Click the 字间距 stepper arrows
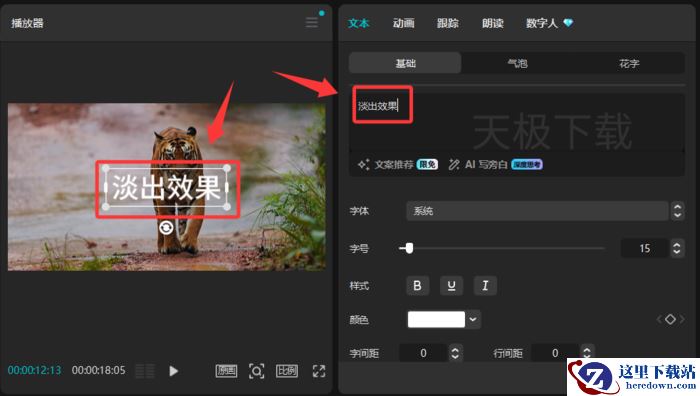Image resolution: width=700 pixels, height=396 pixels. pyautogui.click(x=455, y=353)
